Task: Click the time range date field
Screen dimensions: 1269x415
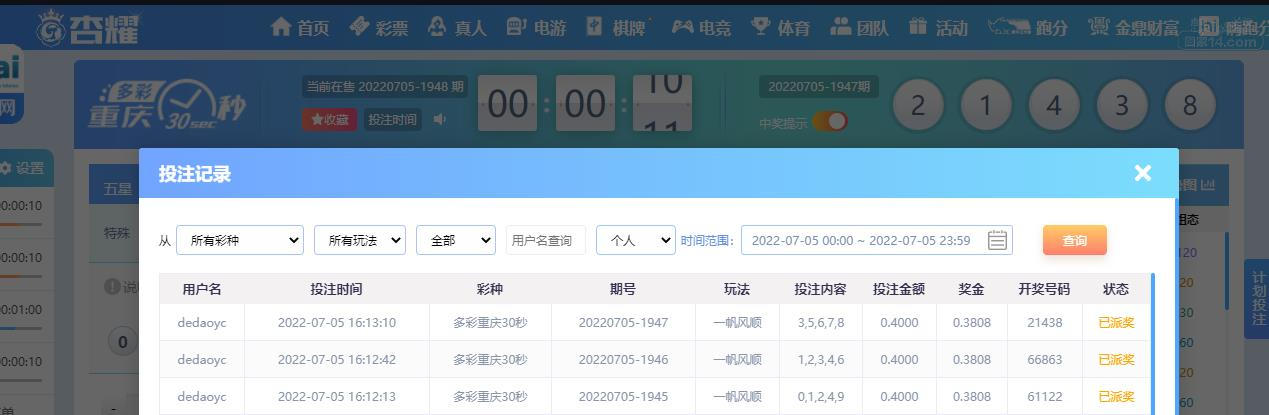Action: (x=877, y=240)
